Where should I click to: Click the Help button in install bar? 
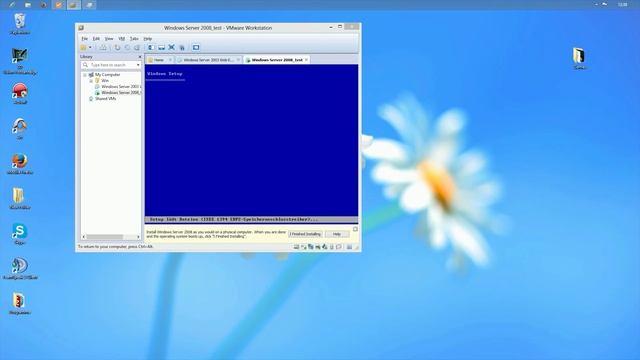[337, 234]
